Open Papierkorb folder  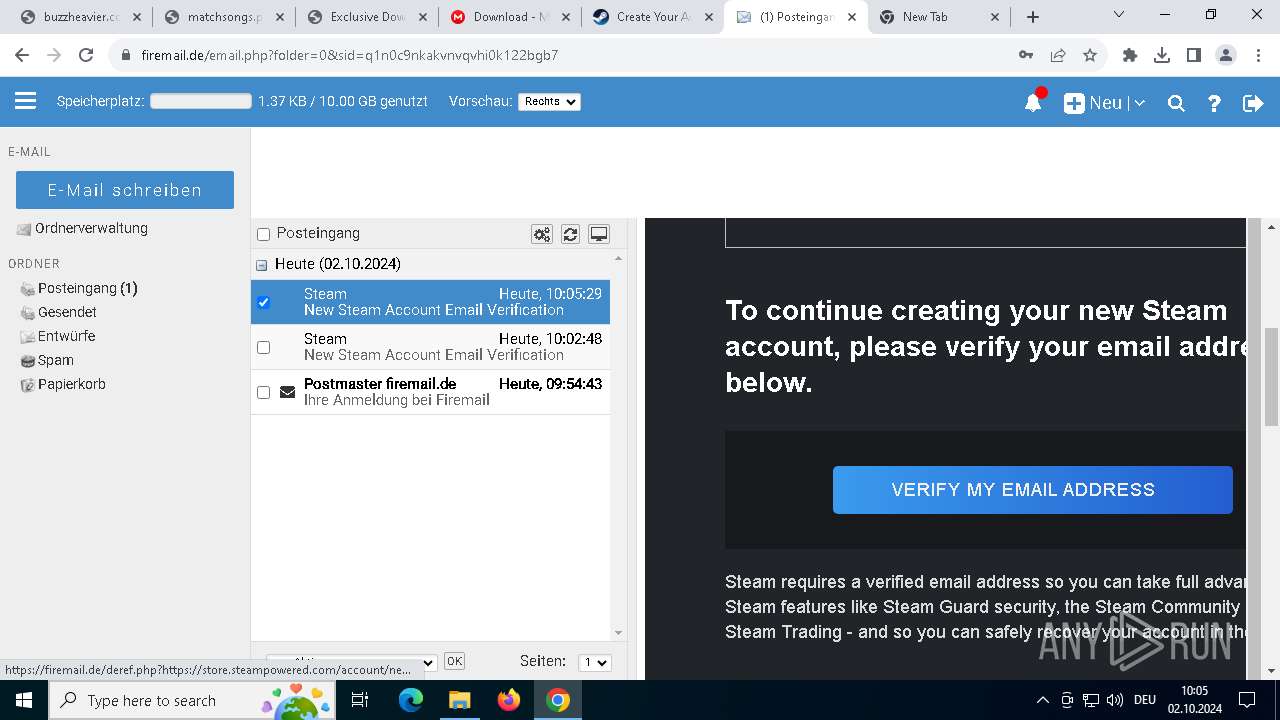pos(71,384)
